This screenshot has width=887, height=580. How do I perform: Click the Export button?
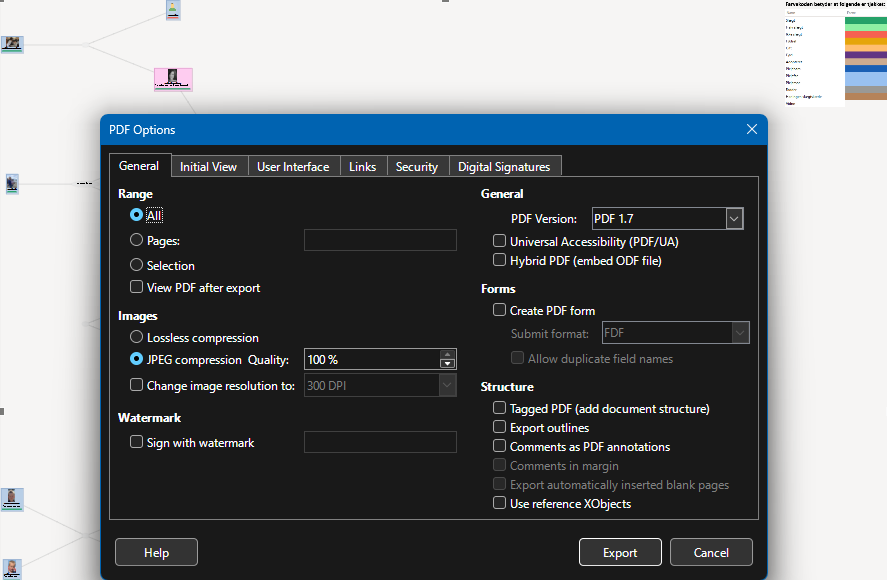click(620, 552)
